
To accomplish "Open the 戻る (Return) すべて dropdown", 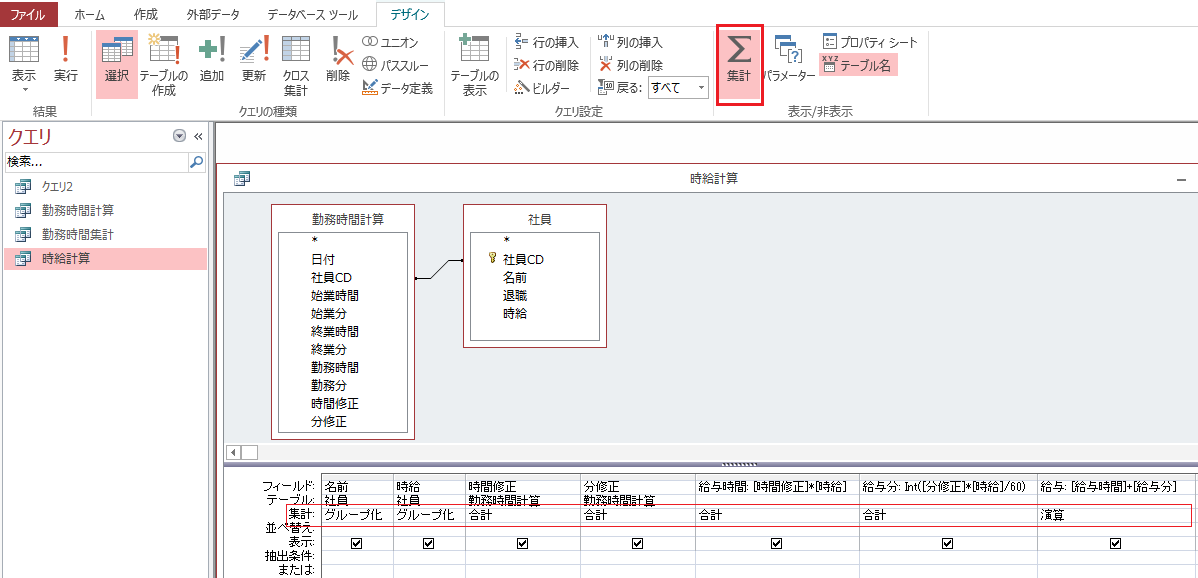I will [x=701, y=88].
